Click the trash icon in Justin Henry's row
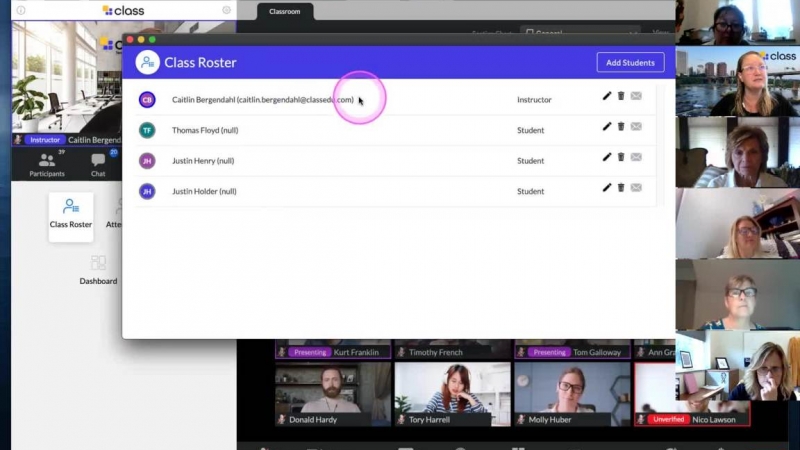The image size is (800, 450). 621,157
